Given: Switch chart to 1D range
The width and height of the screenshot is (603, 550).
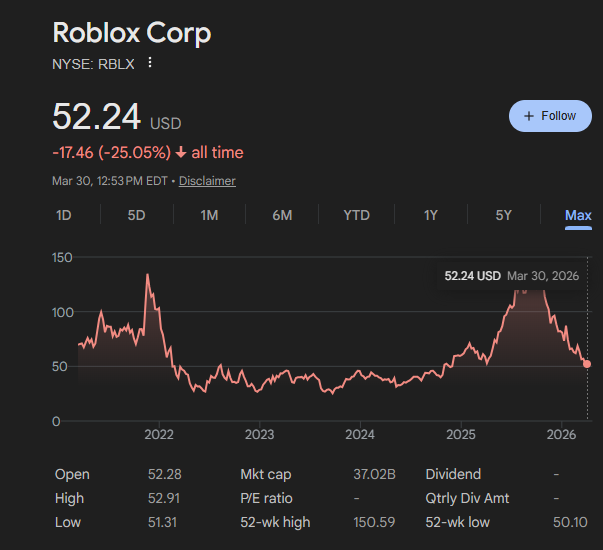Looking at the screenshot, I should pos(64,215).
